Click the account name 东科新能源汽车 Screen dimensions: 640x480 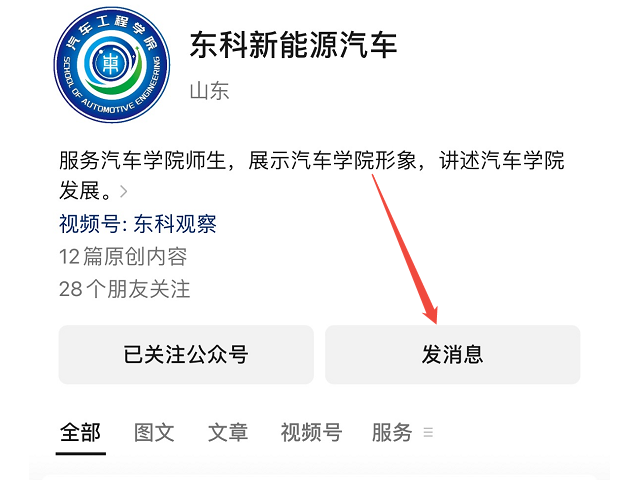[x=293, y=45]
